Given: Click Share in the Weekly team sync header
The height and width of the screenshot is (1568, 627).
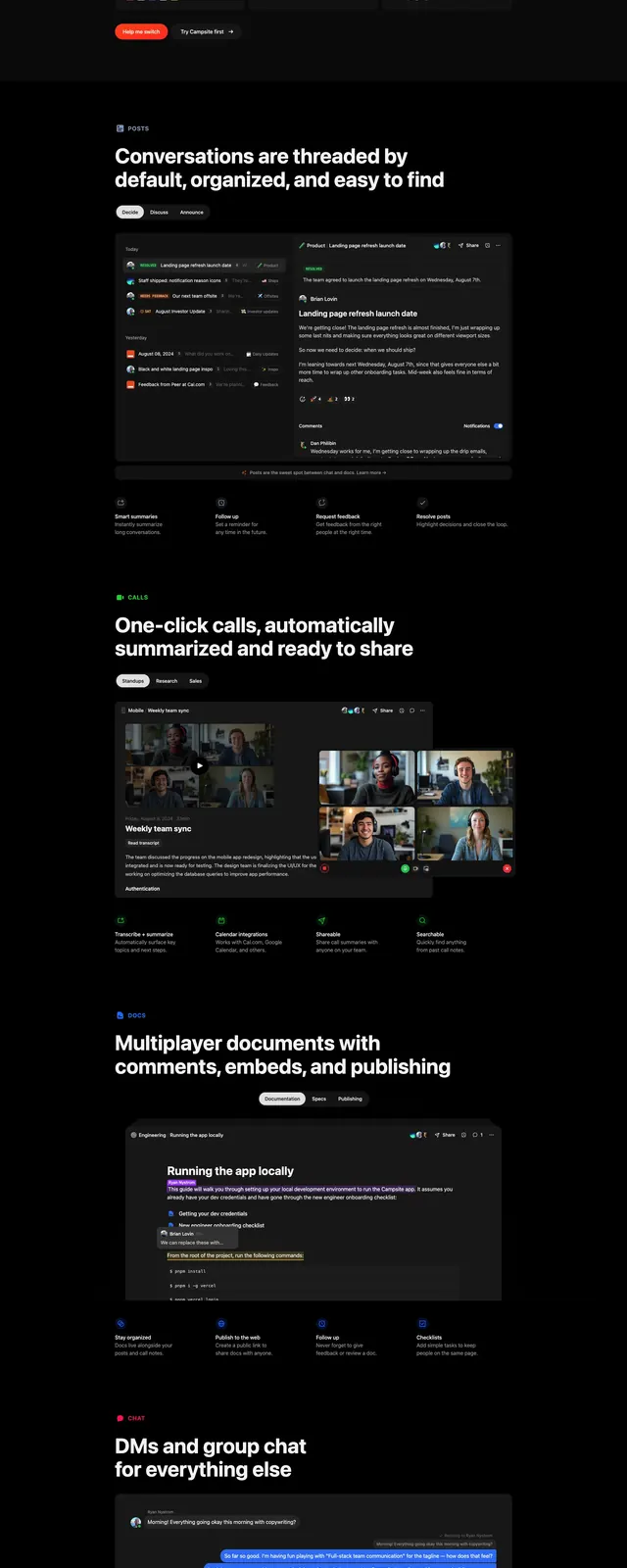Looking at the screenshot, I should (383, 710).
